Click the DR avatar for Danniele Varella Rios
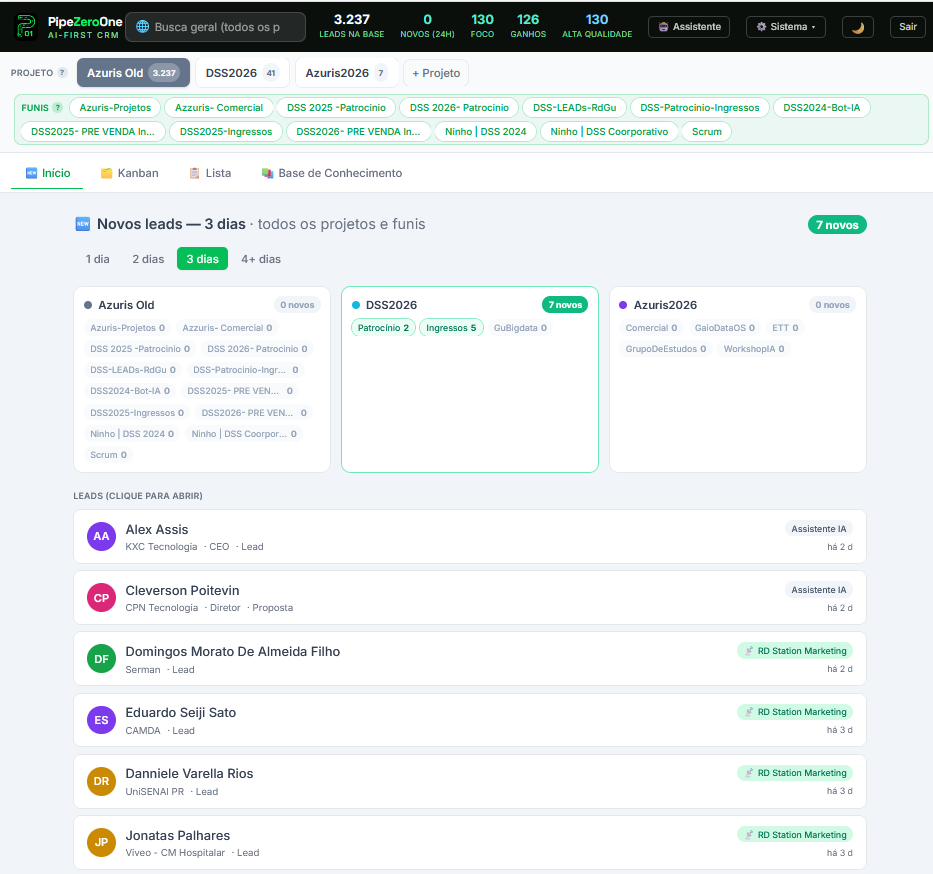This screenshot has width=933, height=874. [101, 781]
